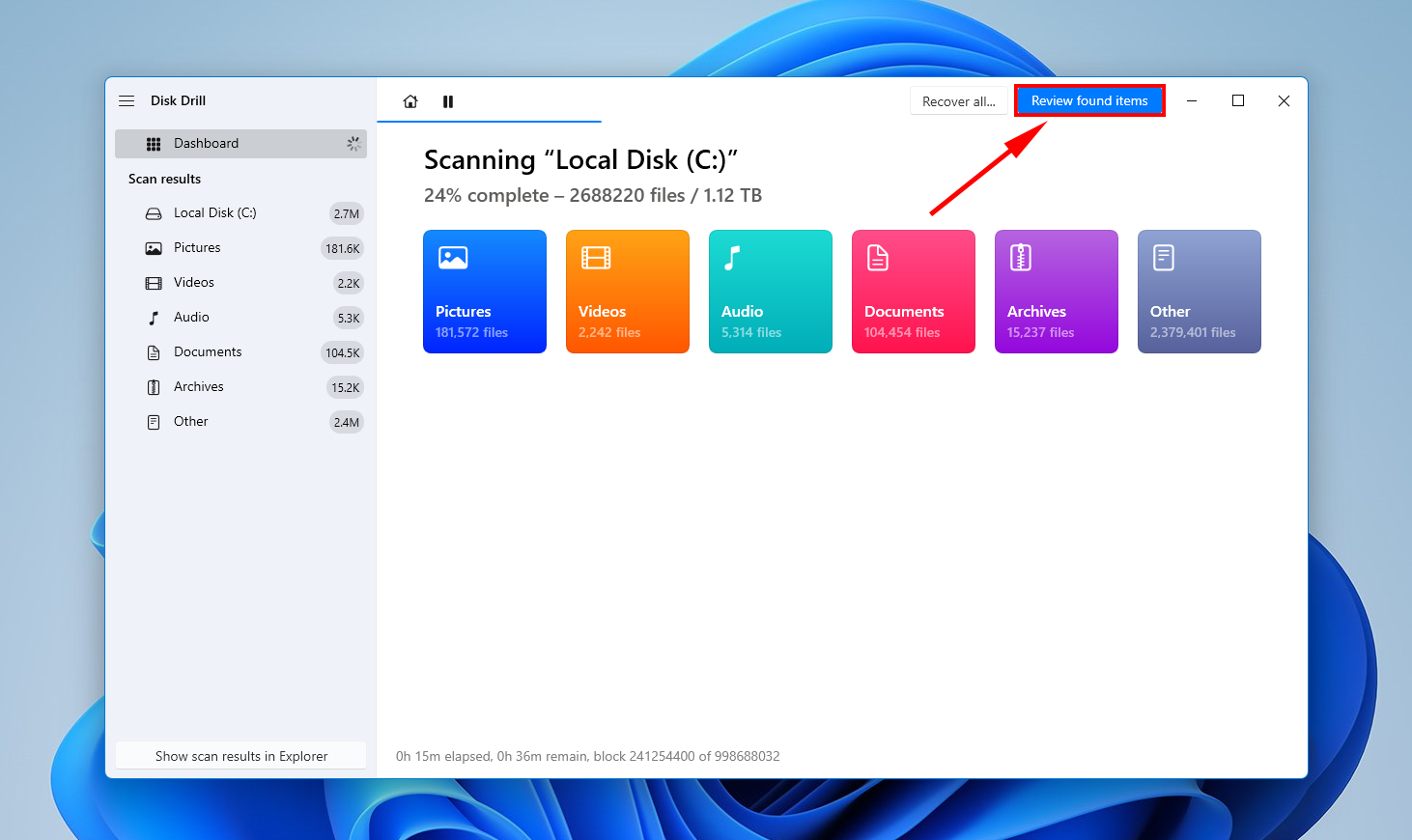Viewport: 1412px width, 840px height.
Task: Click the 5.3K badge next to Audio
Action: coord(349,318)
